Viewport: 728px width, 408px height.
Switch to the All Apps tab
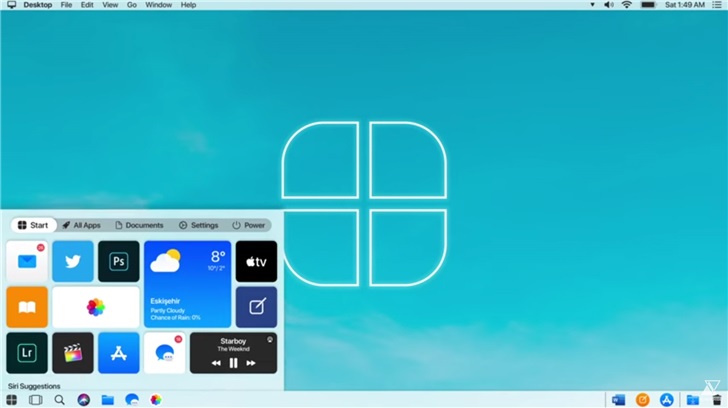coord(81,225)
